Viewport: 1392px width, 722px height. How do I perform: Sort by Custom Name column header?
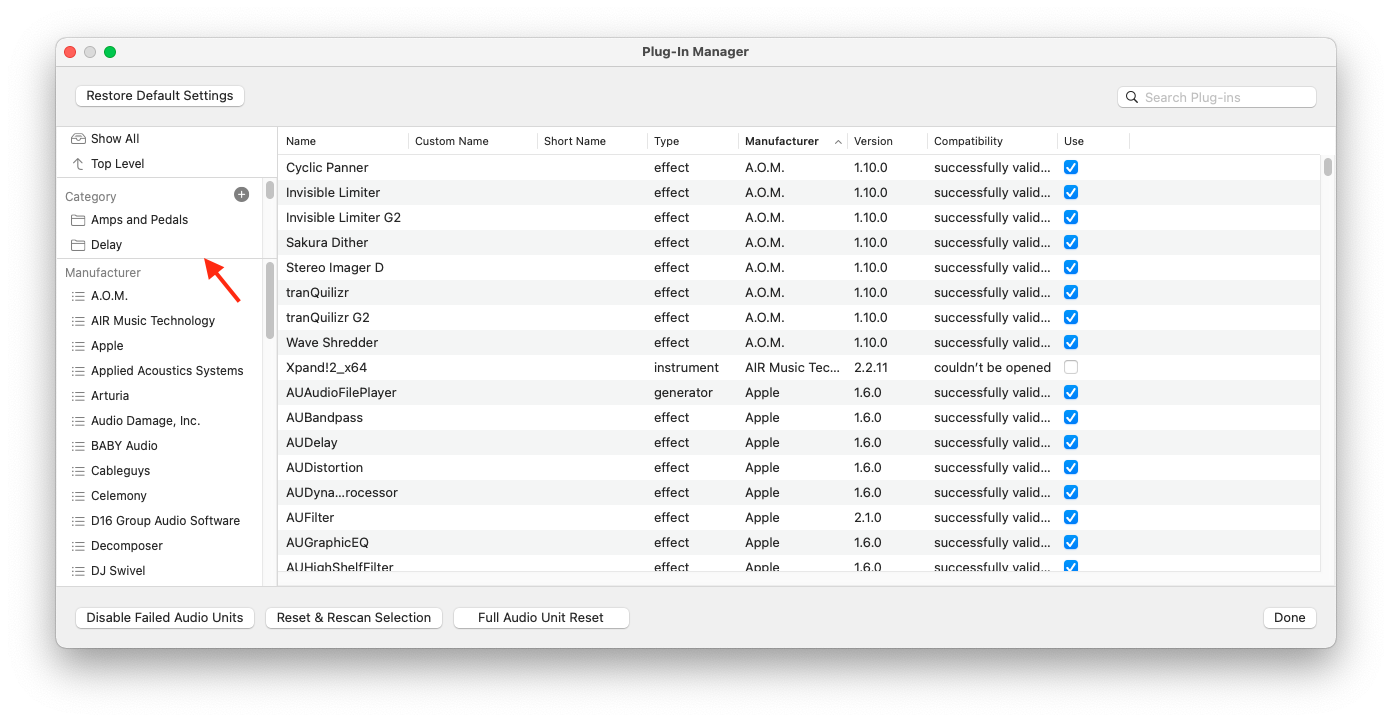473,141
